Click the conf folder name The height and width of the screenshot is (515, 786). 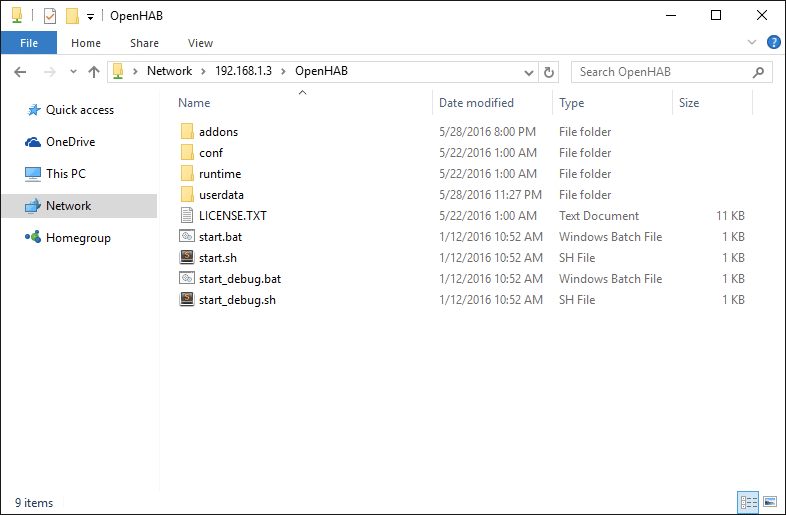[x=211, y=153]
